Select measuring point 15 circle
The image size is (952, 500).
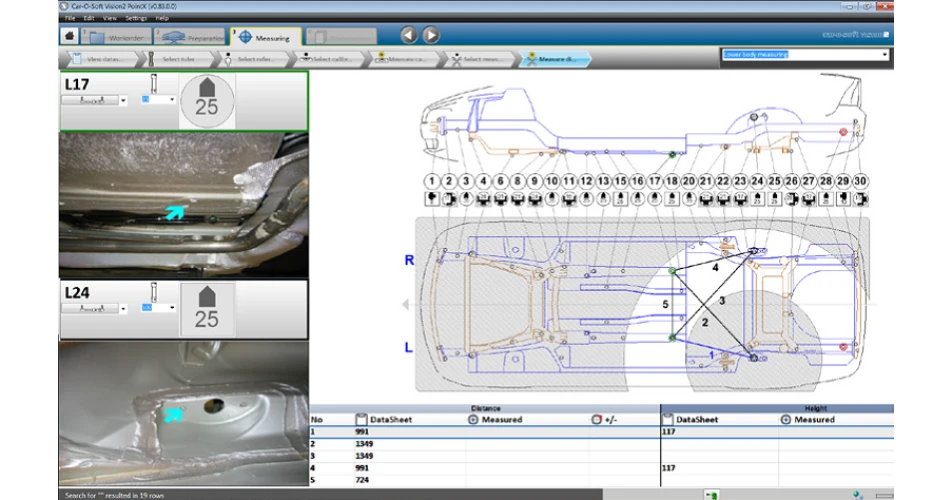[620, 181]
